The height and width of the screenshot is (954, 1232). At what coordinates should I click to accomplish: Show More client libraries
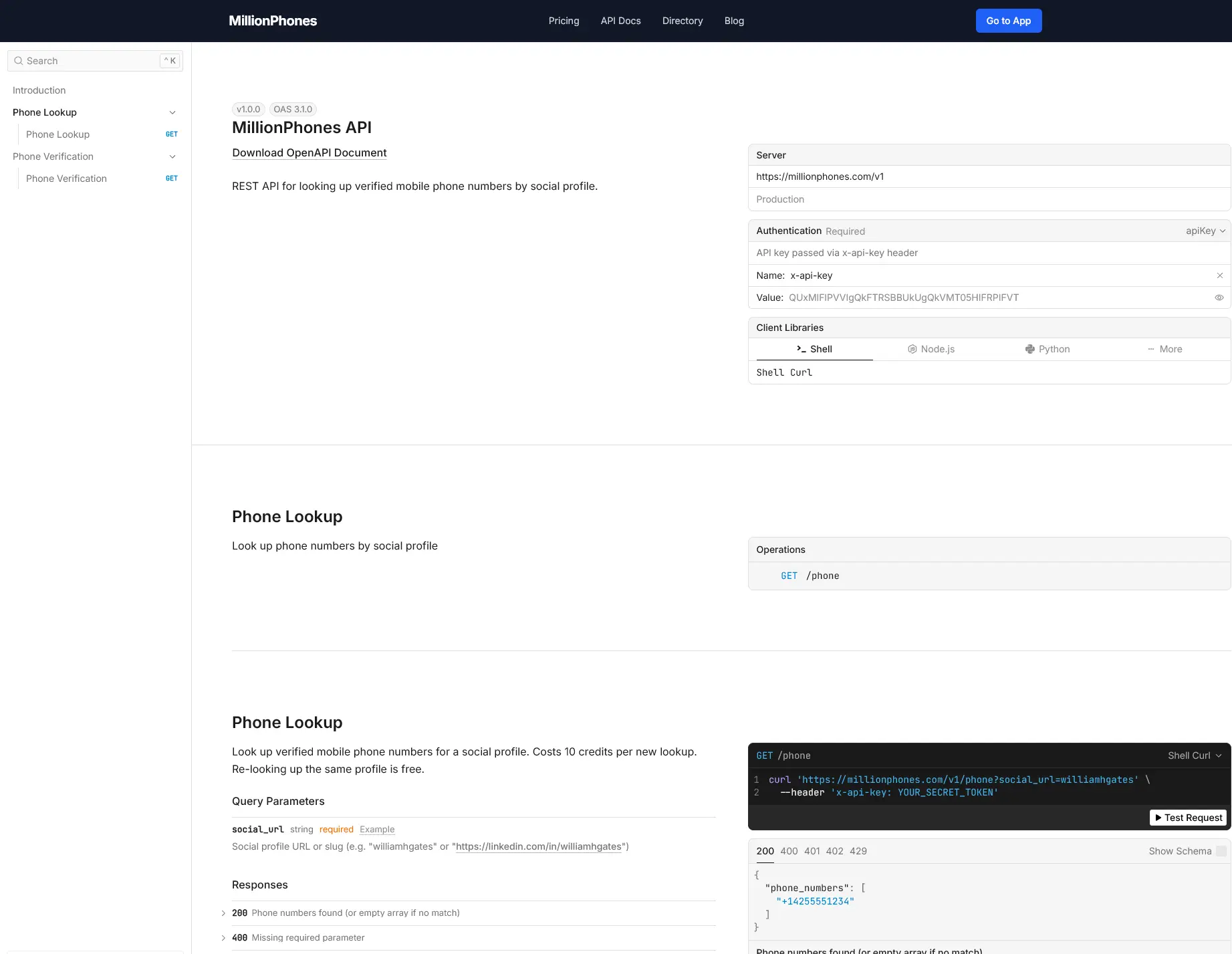click(1164, 349)
